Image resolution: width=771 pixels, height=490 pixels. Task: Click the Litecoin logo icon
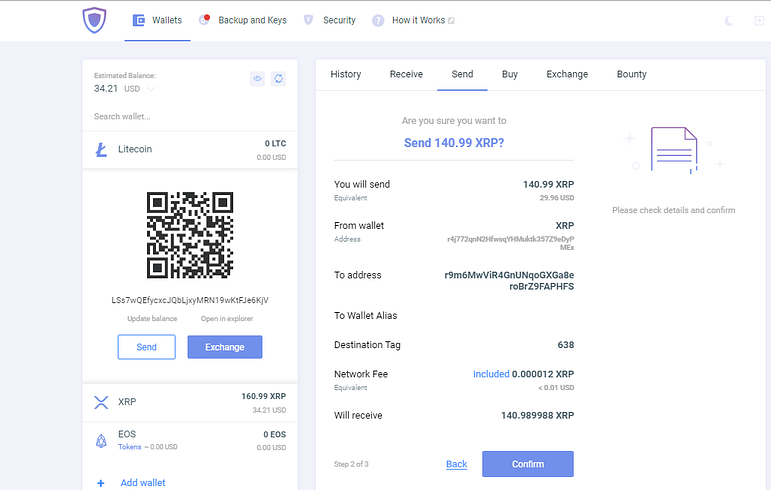pos(101,150)
